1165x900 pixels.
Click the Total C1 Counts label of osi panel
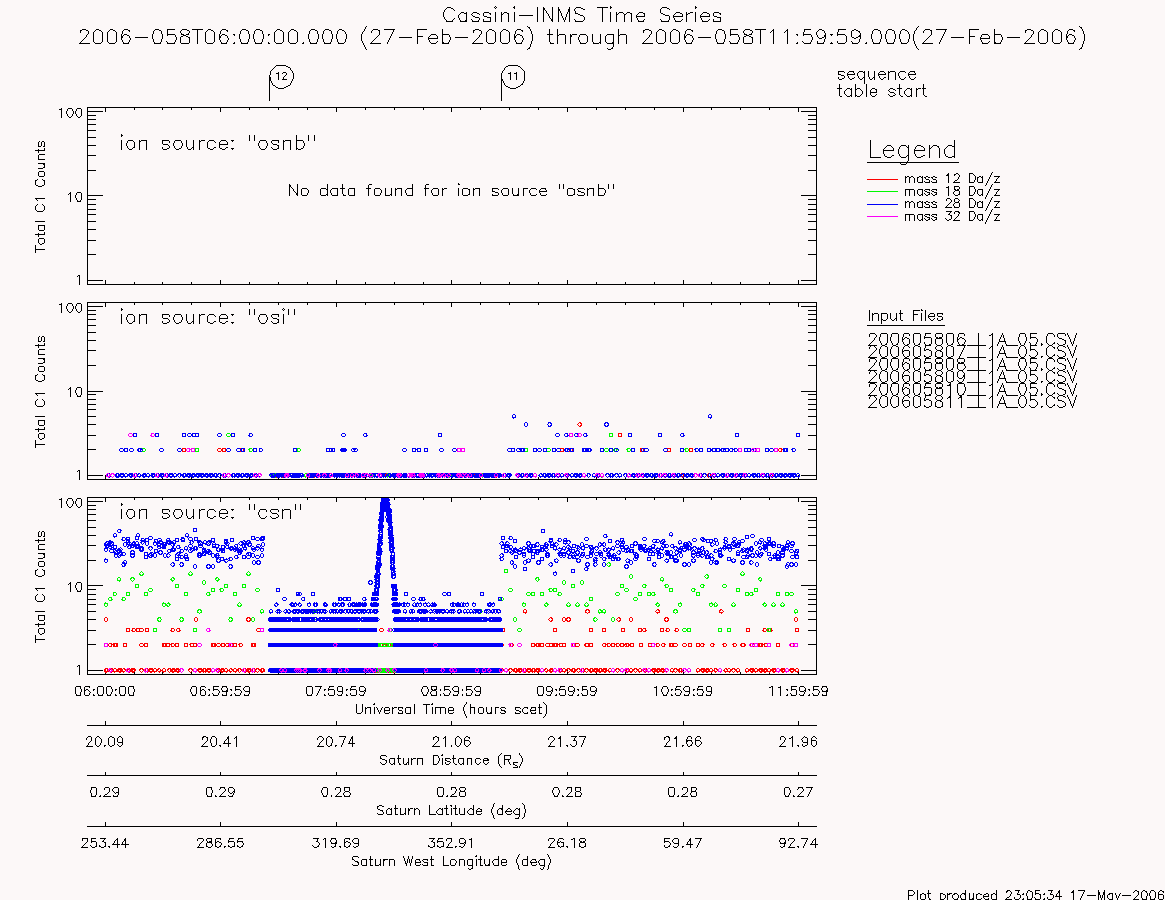tap(40, 392)
